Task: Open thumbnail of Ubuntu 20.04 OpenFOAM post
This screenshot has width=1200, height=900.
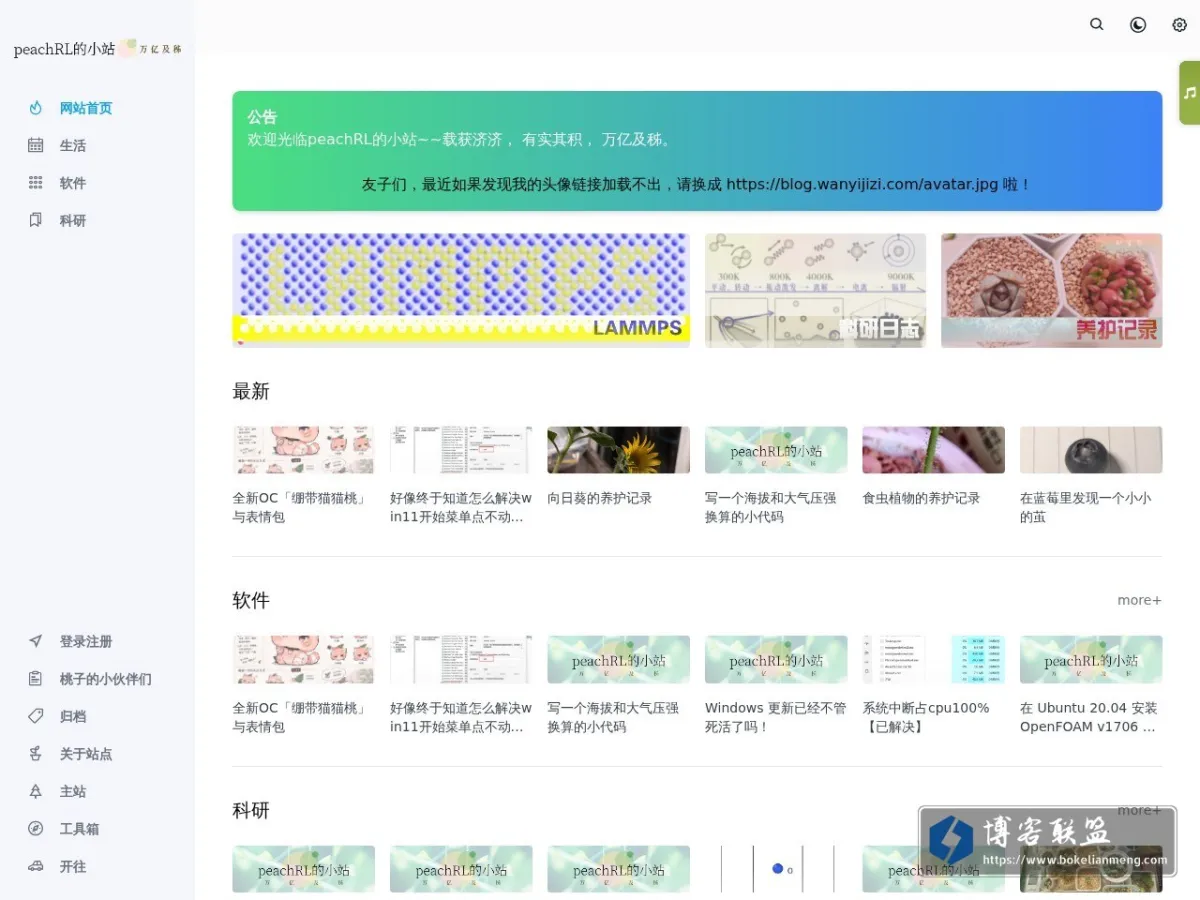Action: [x=1091, y=660]
